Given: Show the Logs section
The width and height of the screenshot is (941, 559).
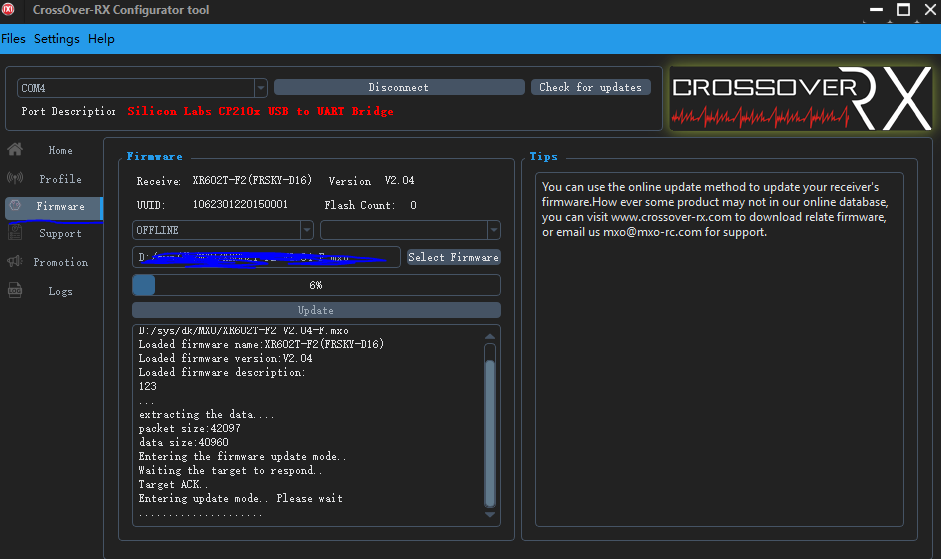Looking at the screenshot, I should (60, 291).
